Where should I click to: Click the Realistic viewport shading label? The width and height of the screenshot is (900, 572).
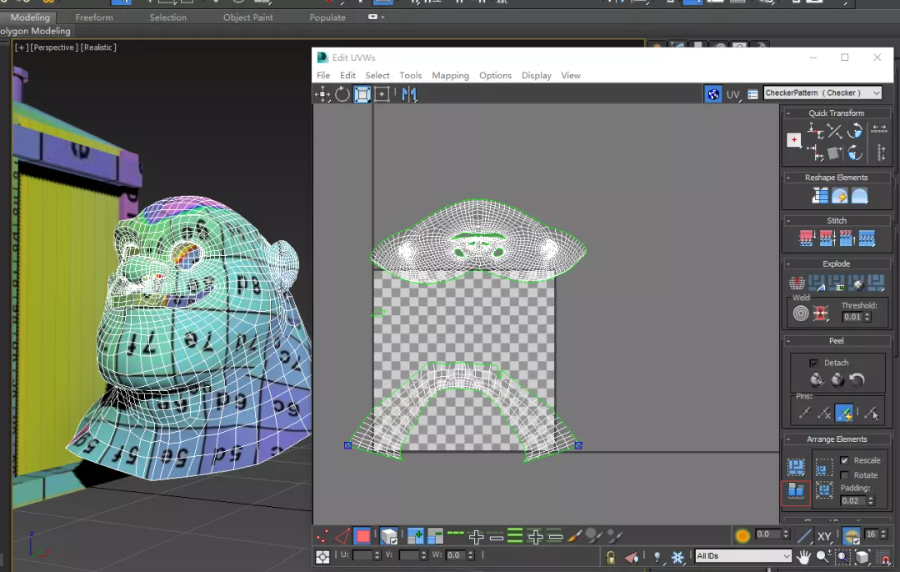point(98,47)
